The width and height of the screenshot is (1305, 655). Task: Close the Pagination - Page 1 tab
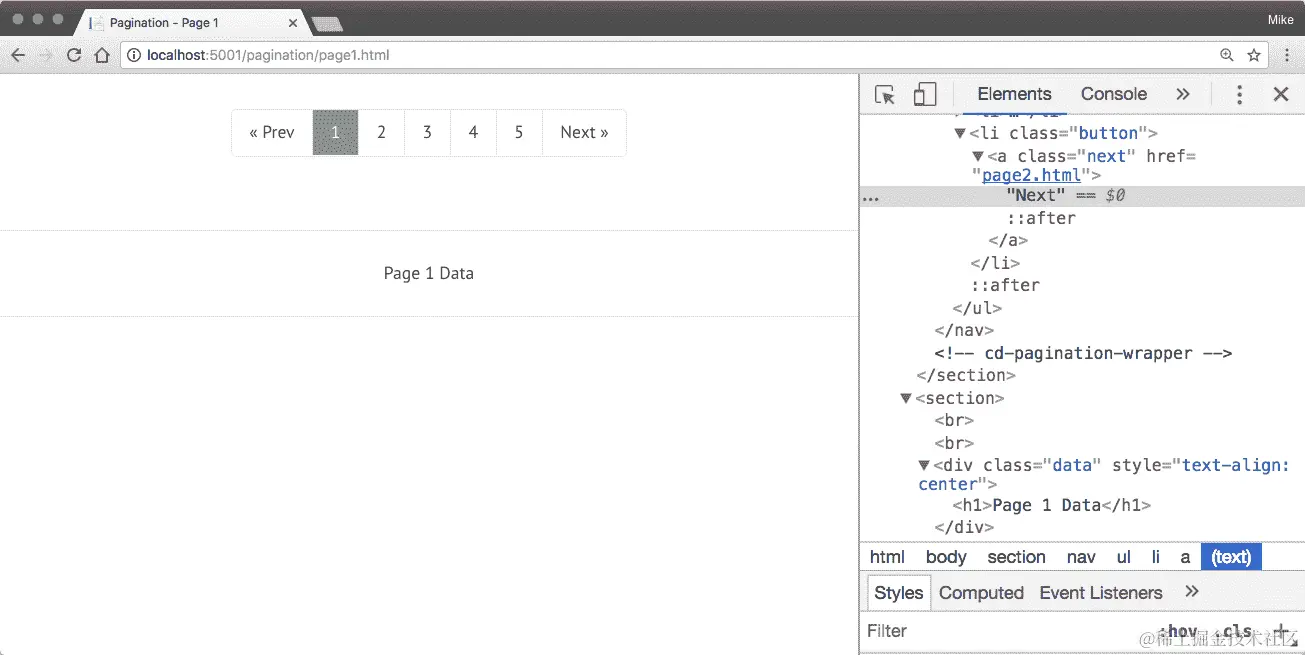[293, 22]
